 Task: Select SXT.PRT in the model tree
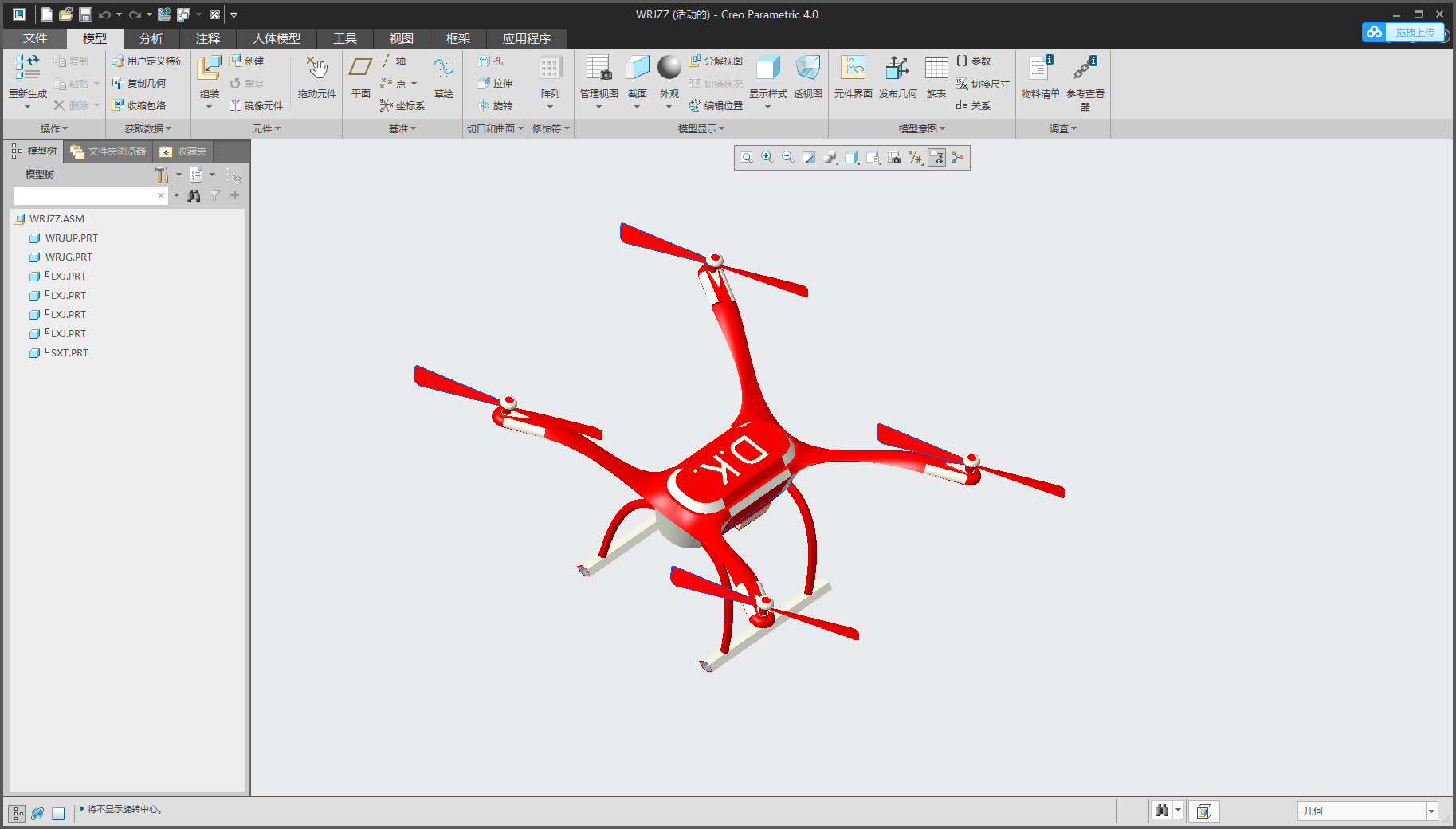[69, 352]
